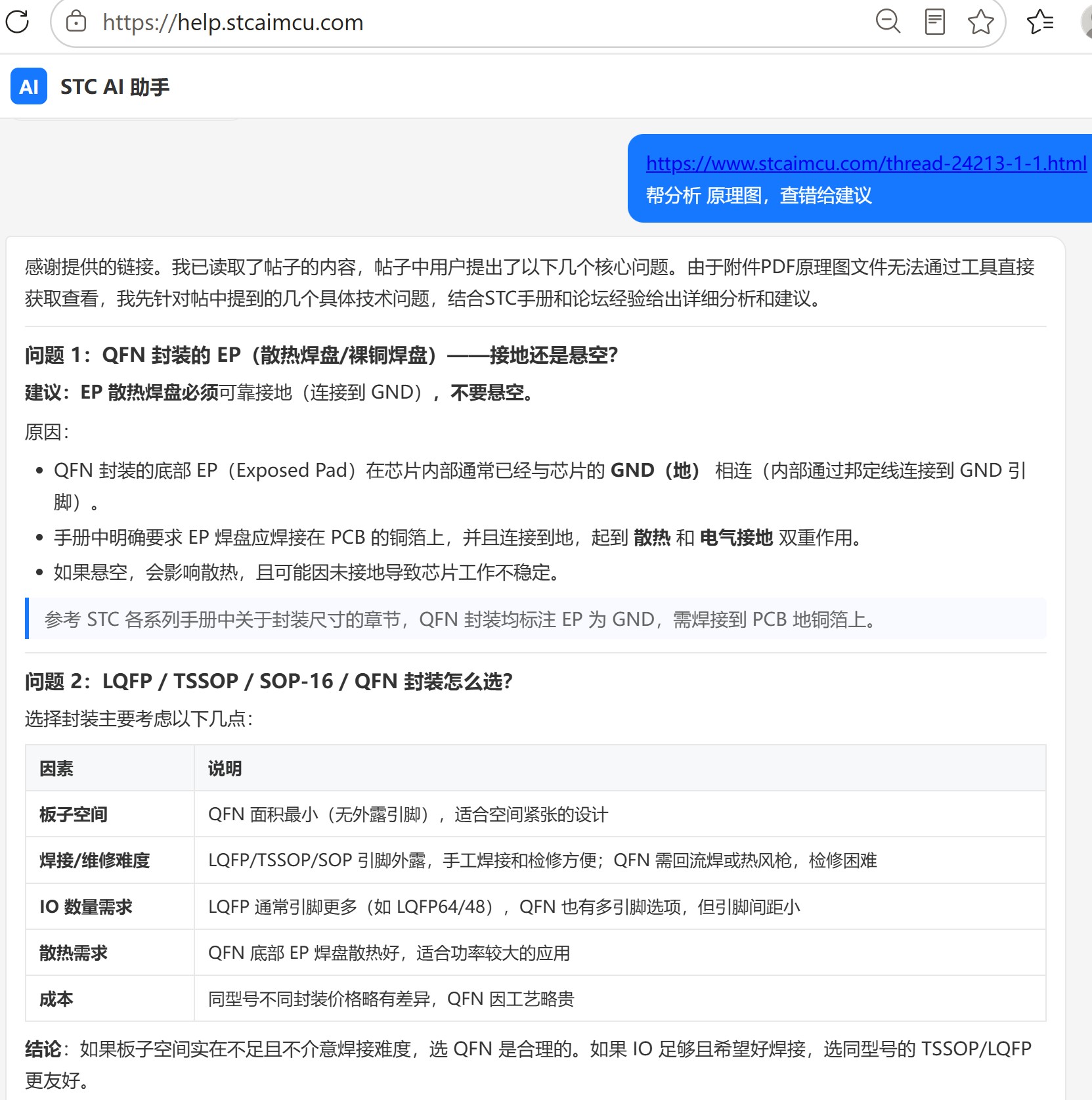The height and width of the screenshot is (1100, 1092).
Task: Click the line 选择封装主要考虑以下几点
Action: pyautogui.click(x=139, y=718)
